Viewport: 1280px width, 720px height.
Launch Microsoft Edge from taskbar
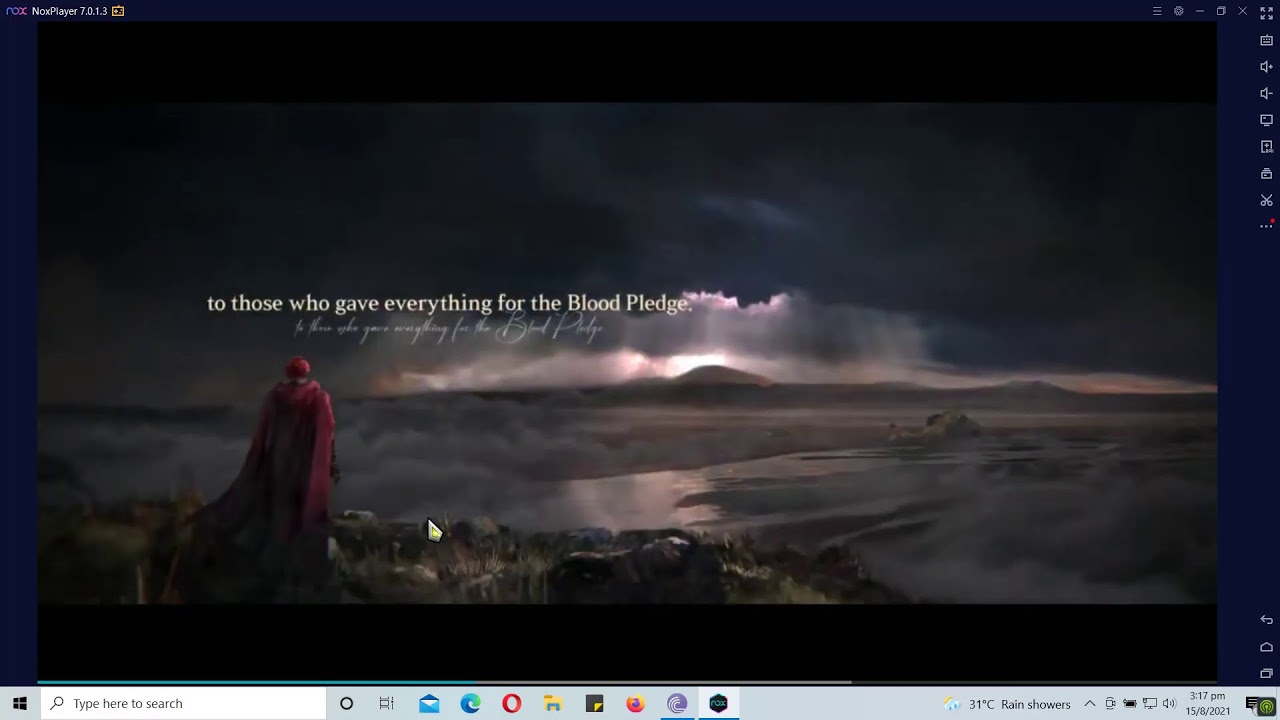[x=470, y=703]
